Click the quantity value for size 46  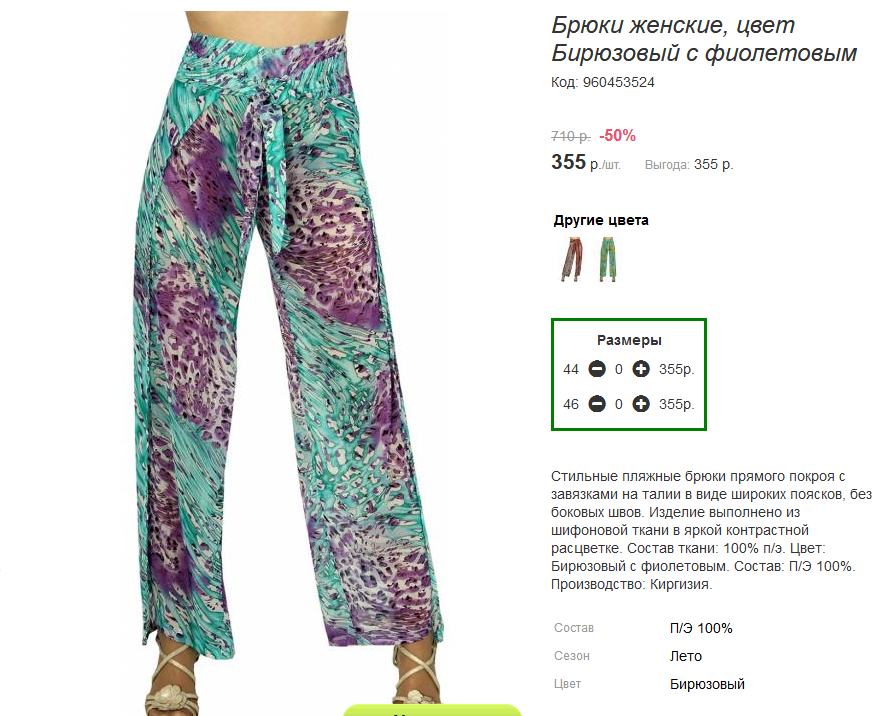point(618,404)
